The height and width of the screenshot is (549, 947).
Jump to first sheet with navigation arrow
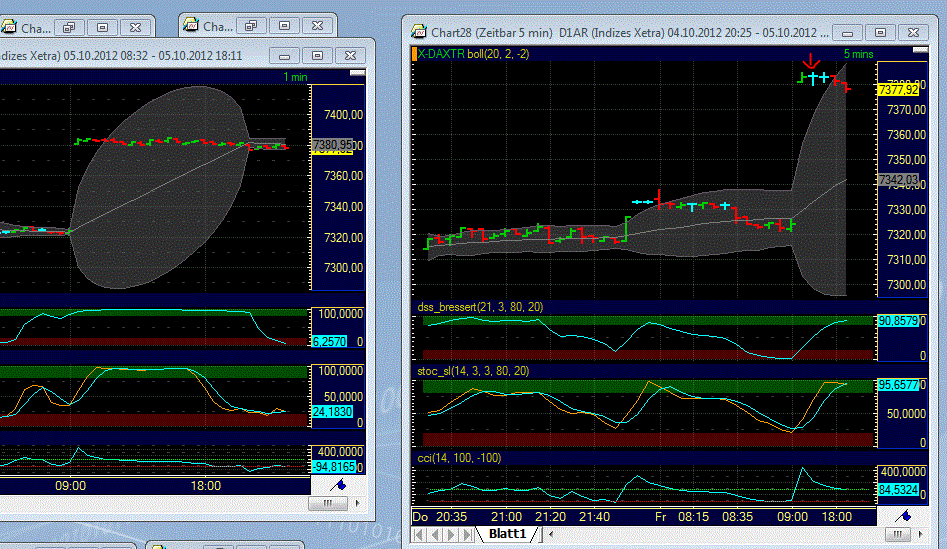(419, 534)
